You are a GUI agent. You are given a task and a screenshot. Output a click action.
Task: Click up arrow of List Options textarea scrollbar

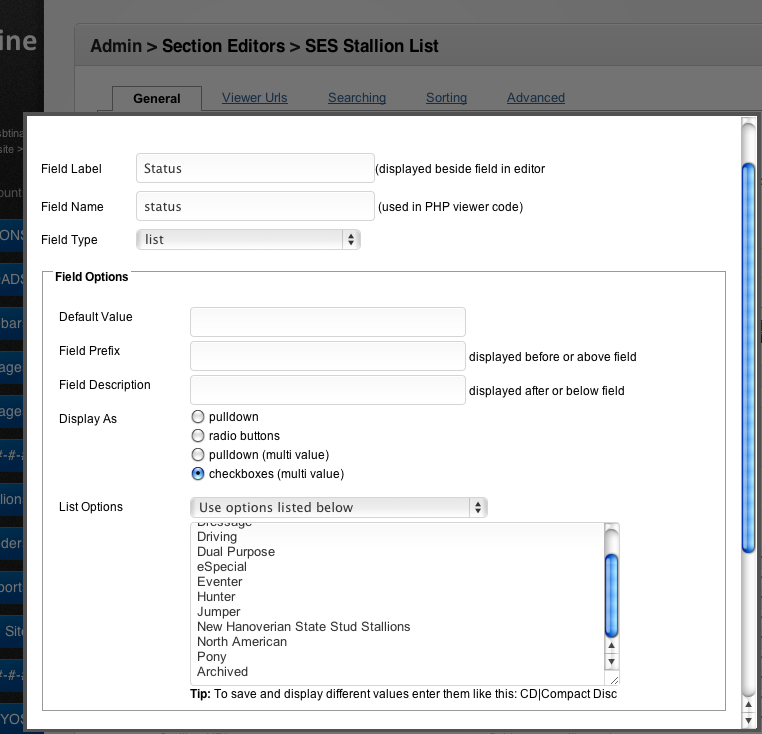point(612,646)
